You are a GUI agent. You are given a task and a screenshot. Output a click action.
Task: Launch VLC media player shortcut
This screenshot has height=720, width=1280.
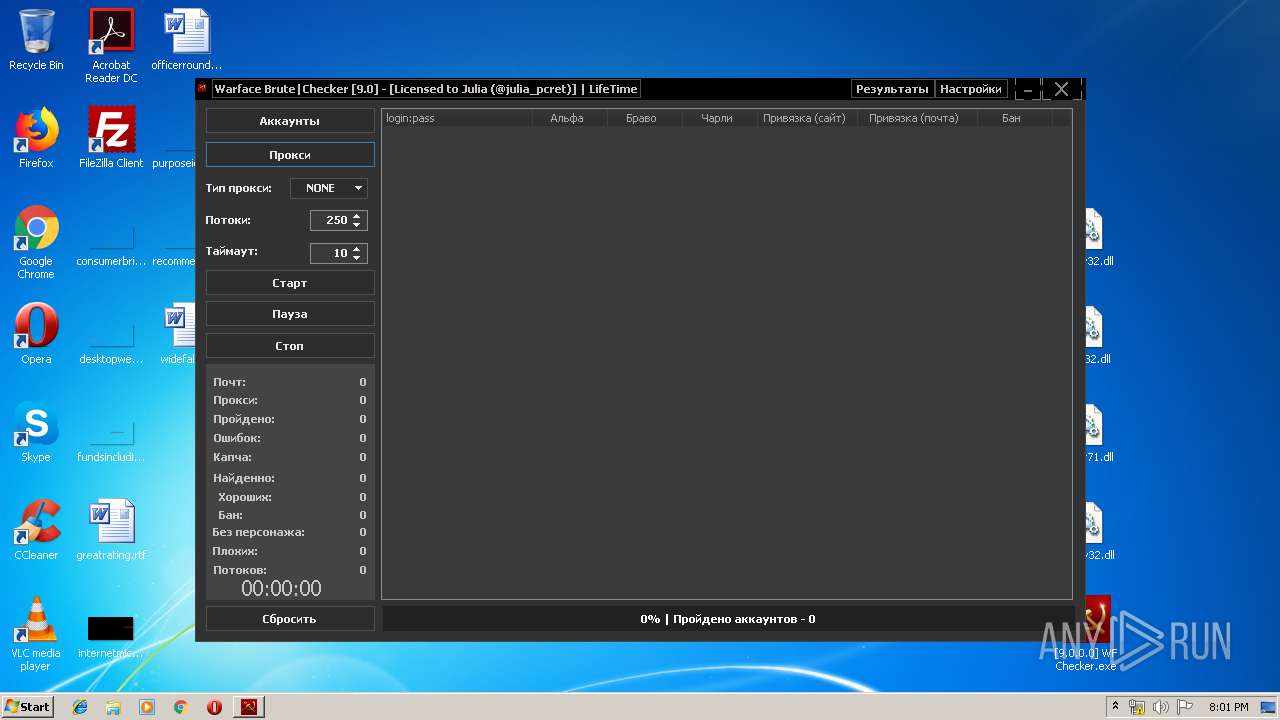tap(36, 634)
